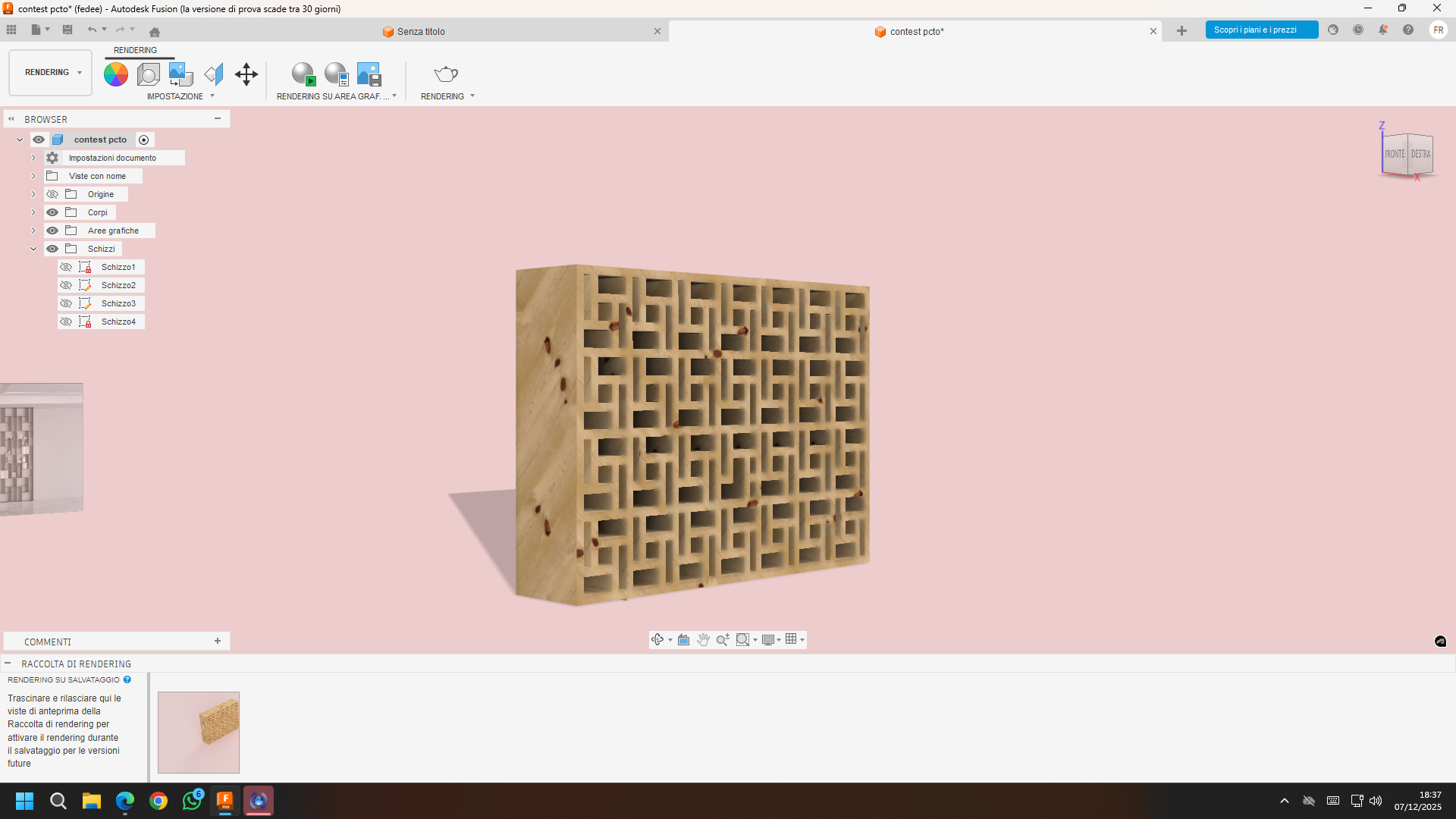Screen dimensions: 1456x819
Task: Switch to the Senza titolo tab
Action: click(x=421, y=32)
